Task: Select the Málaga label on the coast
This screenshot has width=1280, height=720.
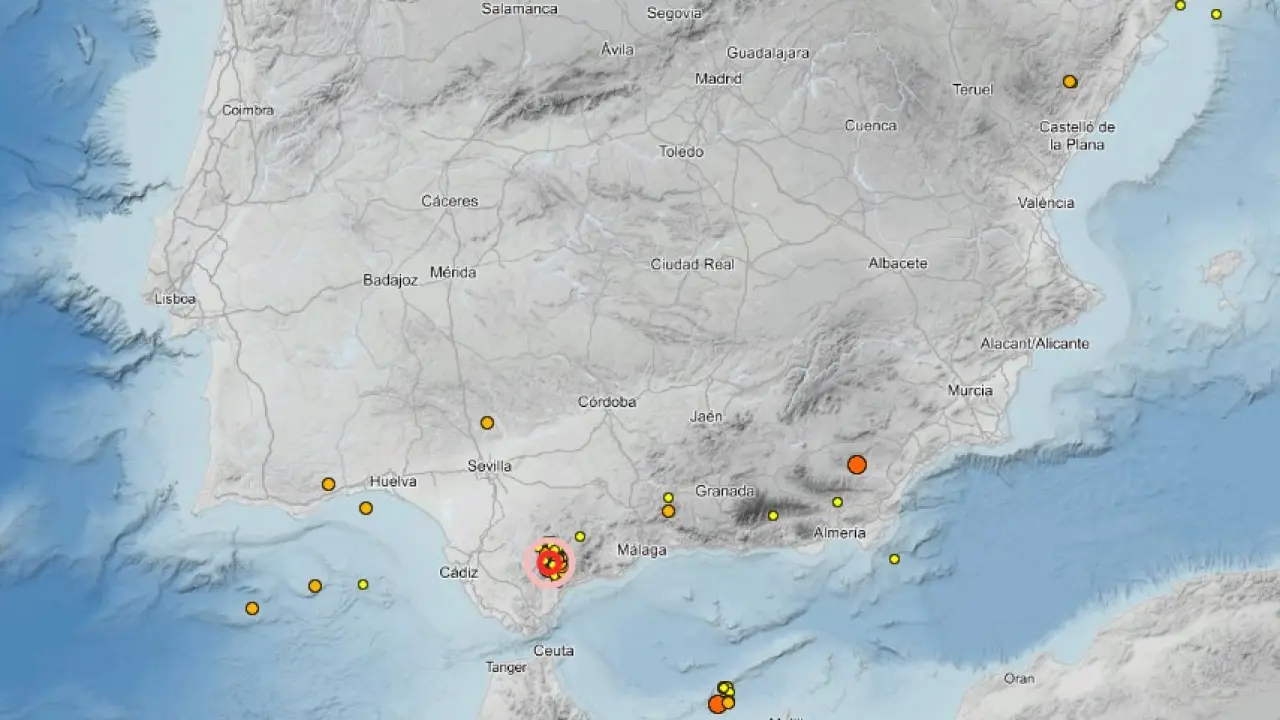Action: (641, 549)
